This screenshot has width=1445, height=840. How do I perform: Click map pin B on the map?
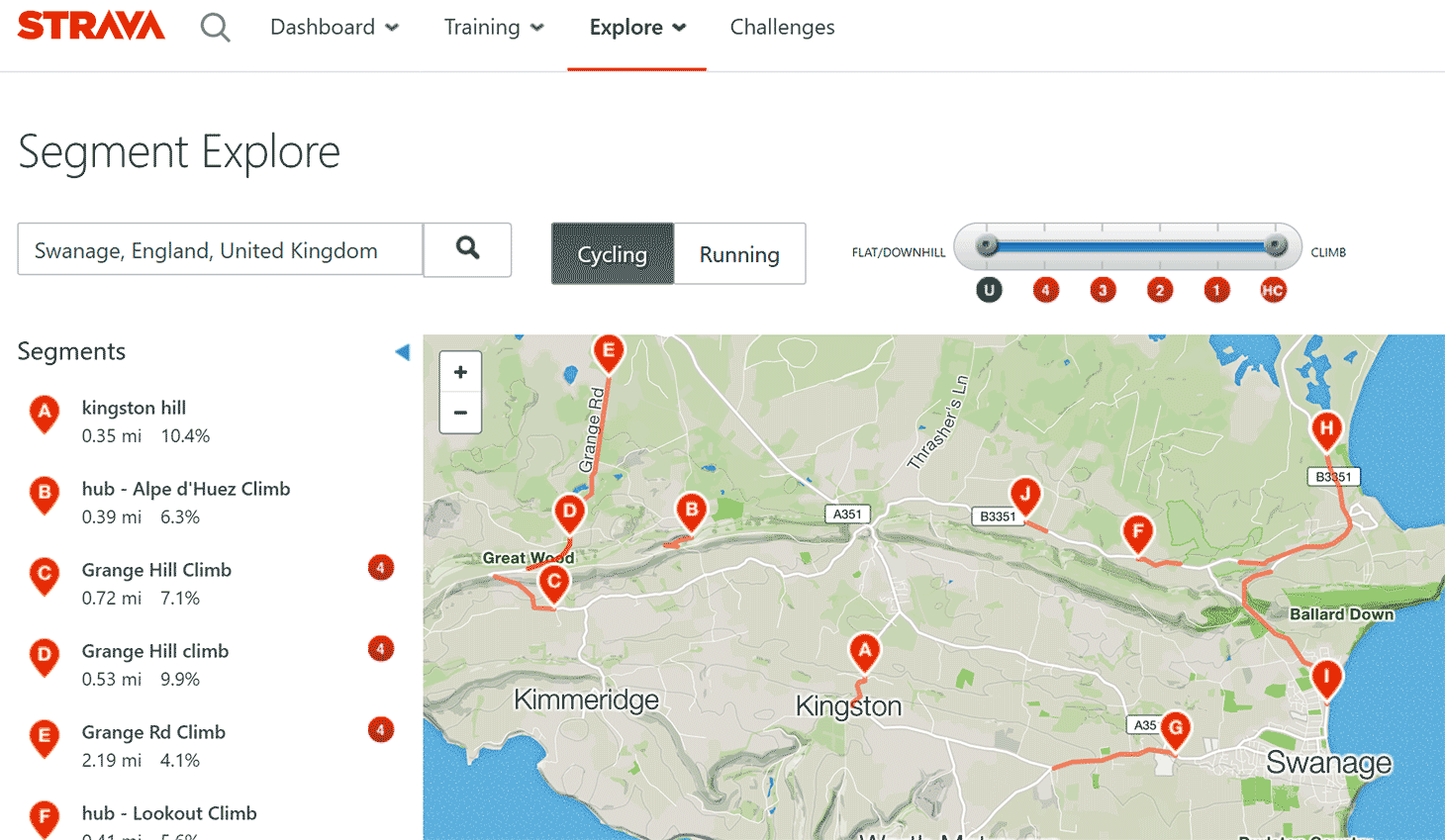click(692, 513)
